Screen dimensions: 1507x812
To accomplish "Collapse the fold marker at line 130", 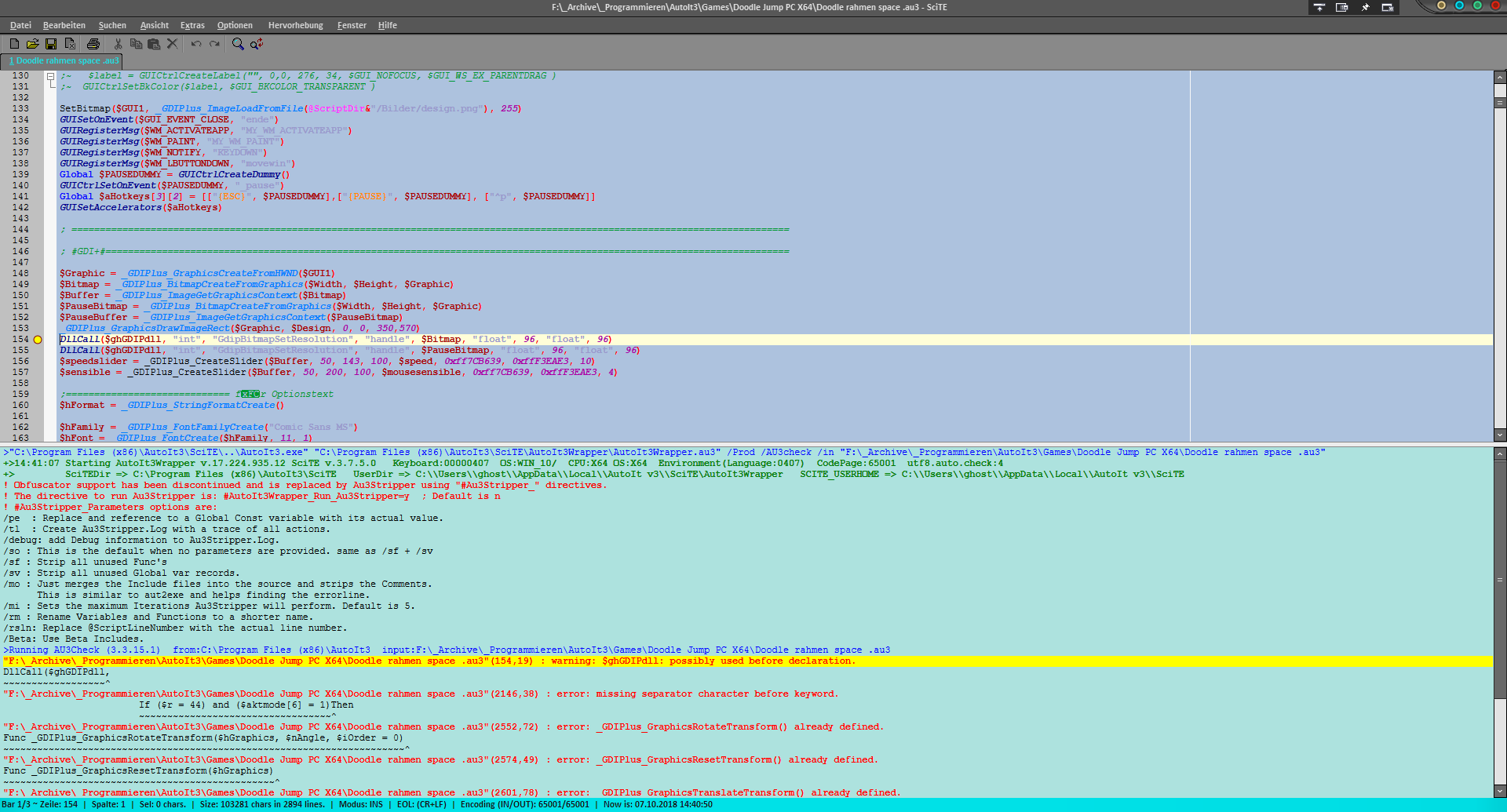I will (x=50, y=76).
